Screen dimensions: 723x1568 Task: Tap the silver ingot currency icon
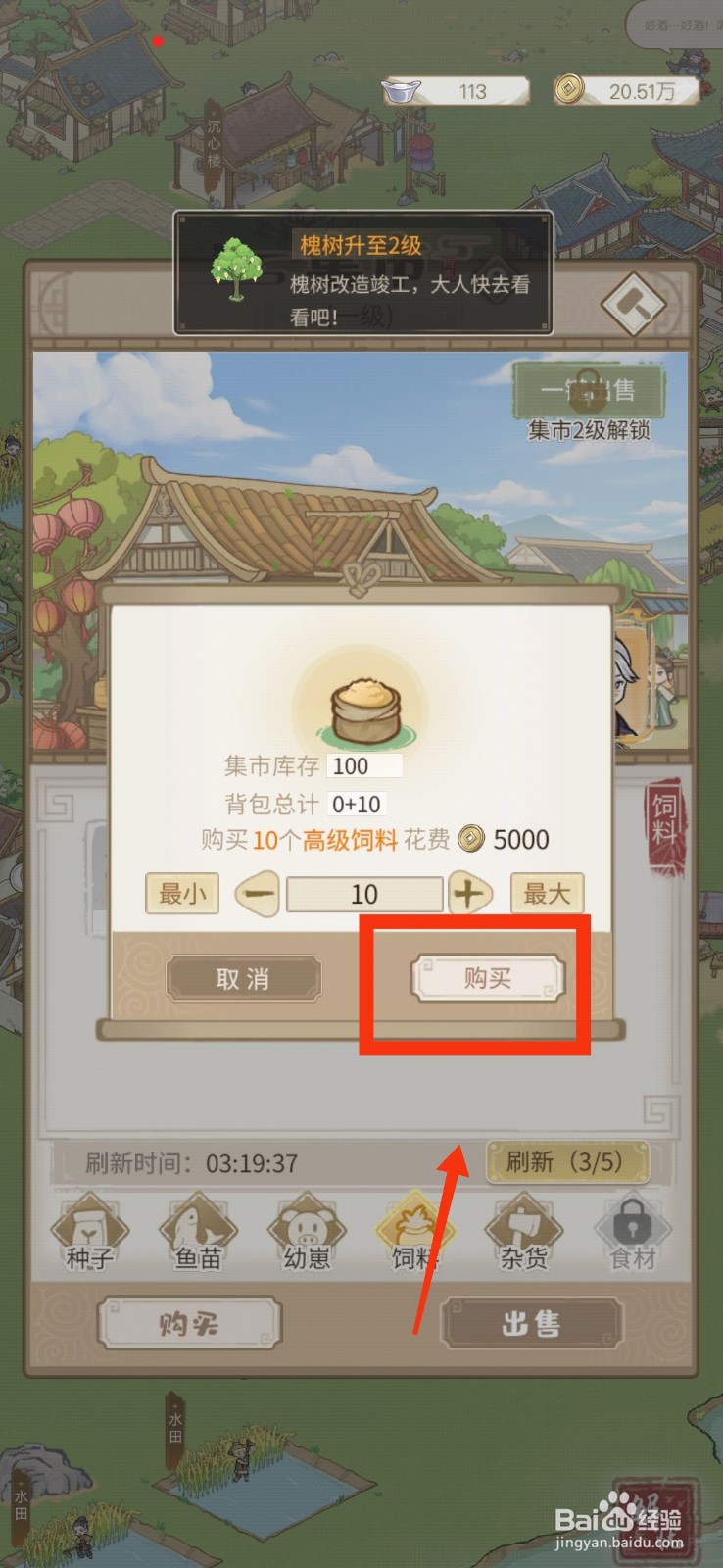(x=401, y=91)
